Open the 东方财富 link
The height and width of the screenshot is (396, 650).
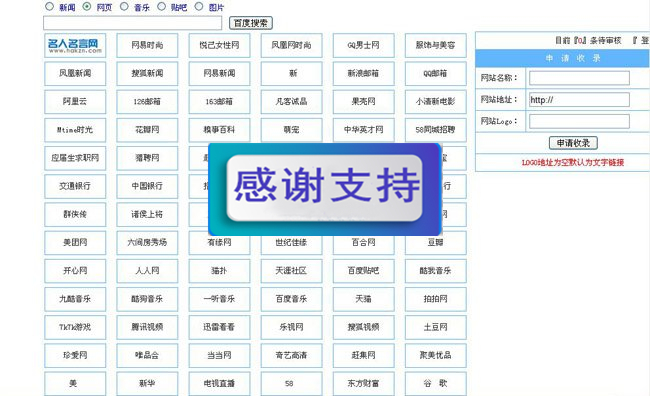[x=364, y=384]
